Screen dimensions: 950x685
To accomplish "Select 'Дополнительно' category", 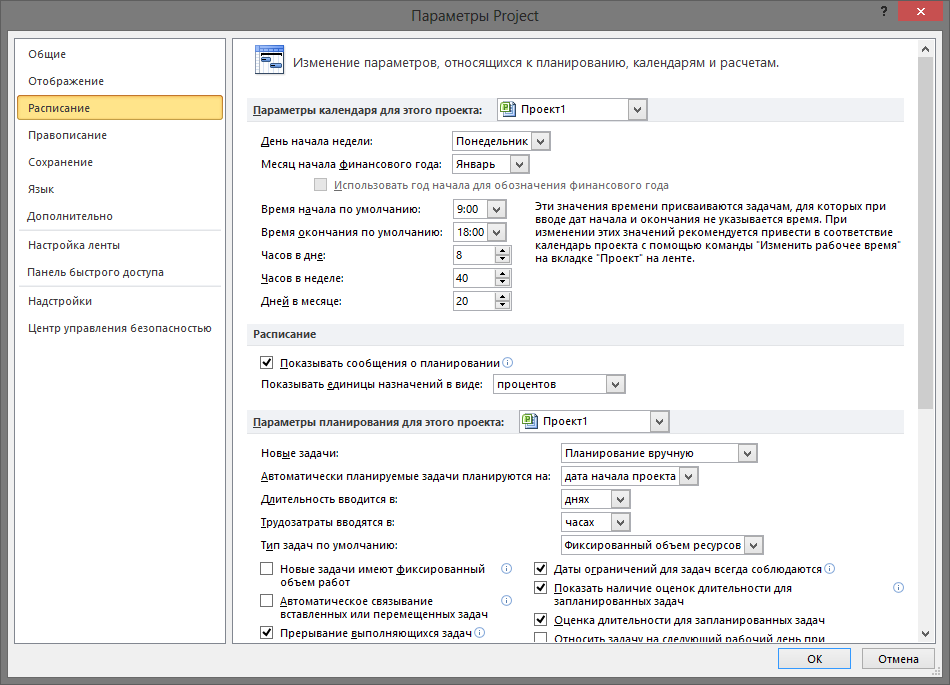I will (120, 216).
